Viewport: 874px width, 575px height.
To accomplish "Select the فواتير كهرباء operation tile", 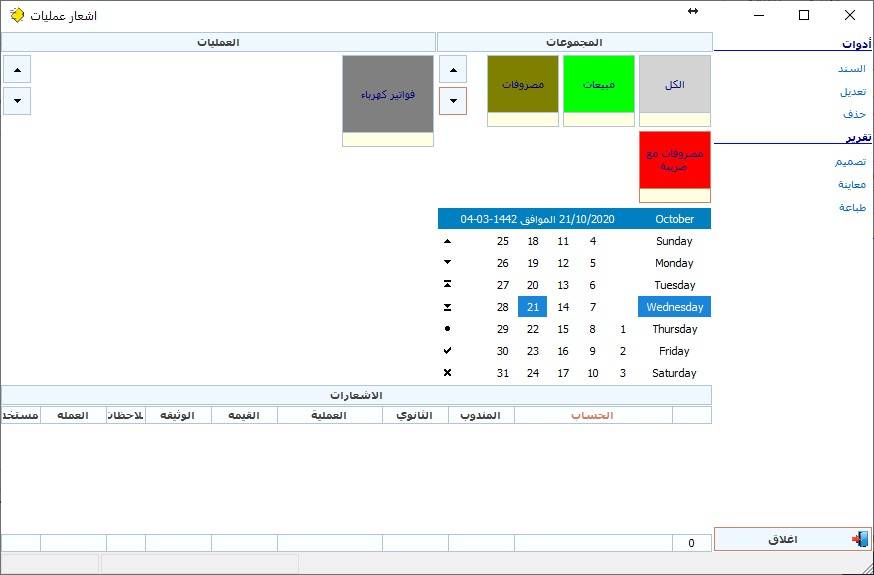I will coord(388,101).
